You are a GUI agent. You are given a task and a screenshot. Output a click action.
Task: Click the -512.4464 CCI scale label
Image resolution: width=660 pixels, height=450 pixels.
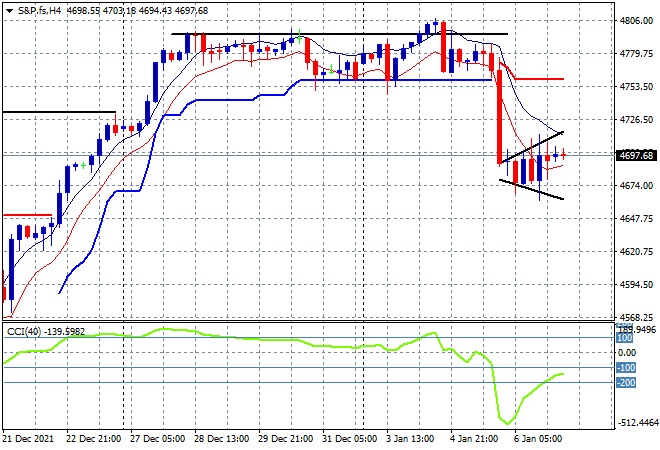pos(638,423)
